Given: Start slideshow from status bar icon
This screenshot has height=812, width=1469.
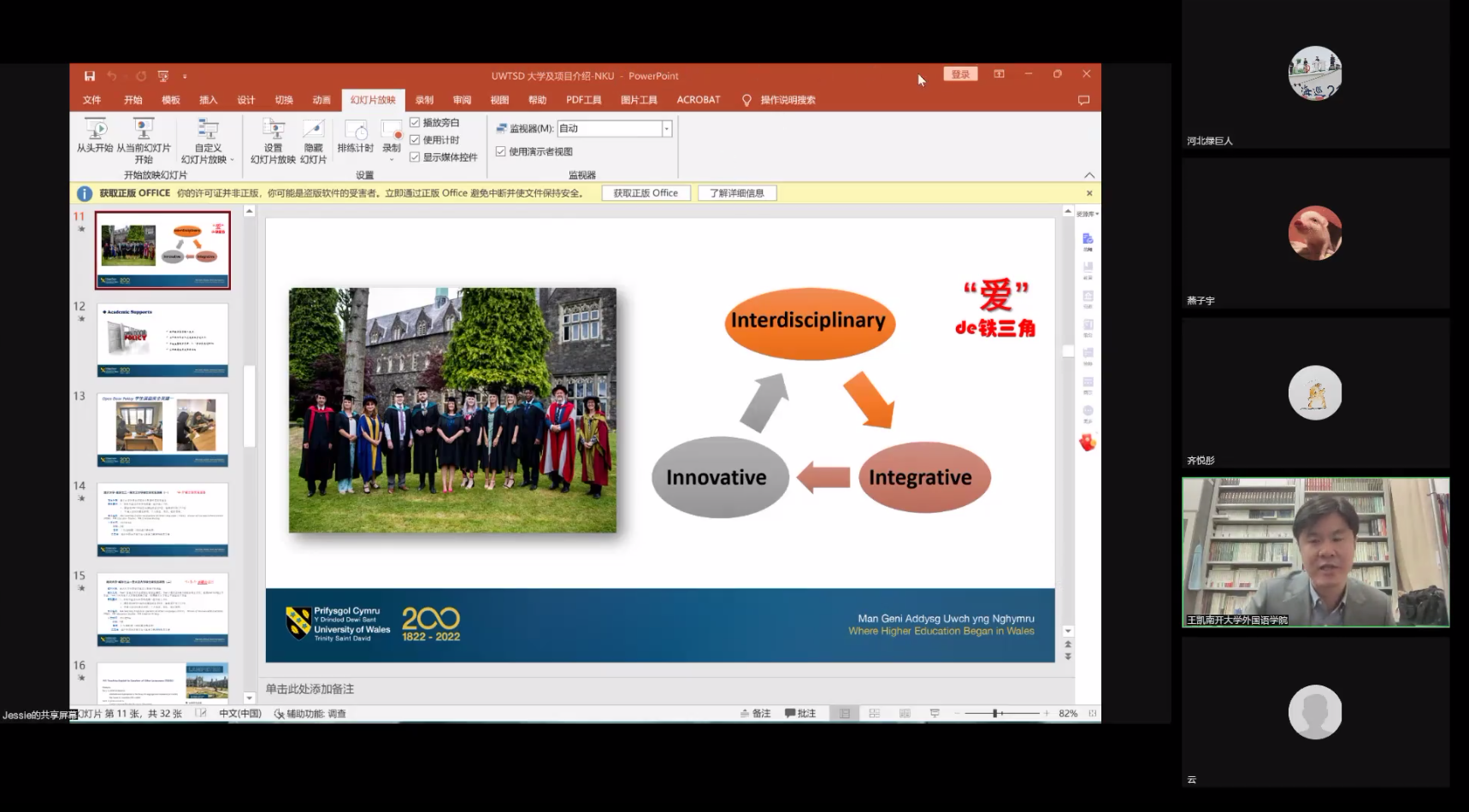Looking at the screenshot, I should click(x=935, y=714).
